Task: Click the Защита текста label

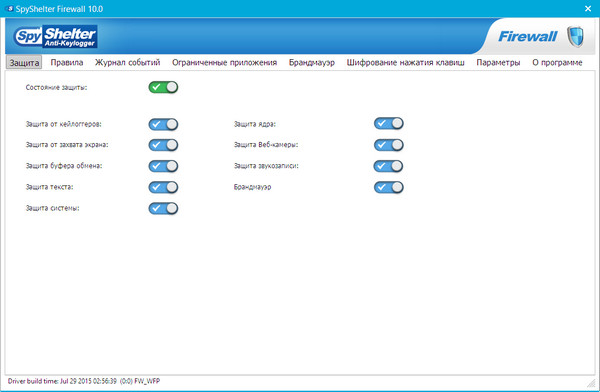Action: pos(49,187)
